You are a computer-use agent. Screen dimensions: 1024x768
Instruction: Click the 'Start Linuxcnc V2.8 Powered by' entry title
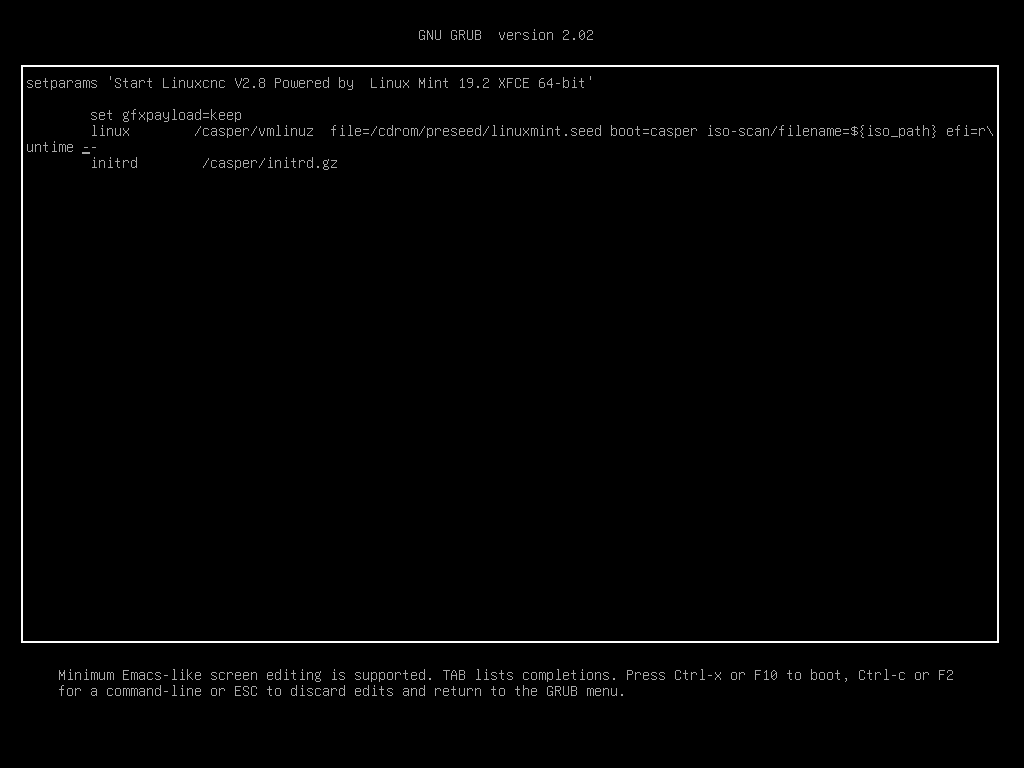[x=234, y=84]
